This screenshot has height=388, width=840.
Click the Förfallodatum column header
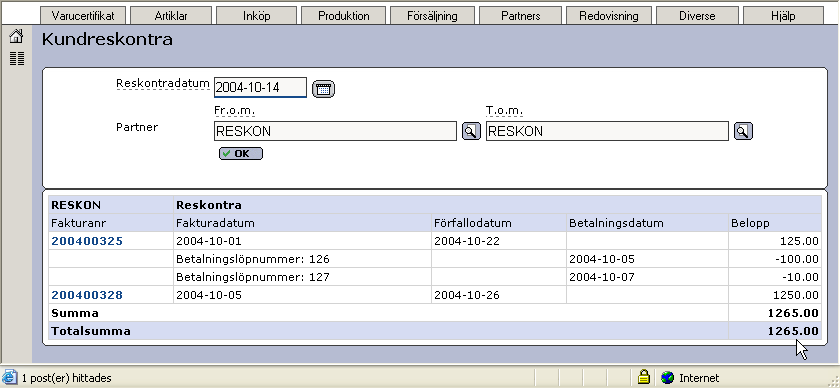pos(473,223)
